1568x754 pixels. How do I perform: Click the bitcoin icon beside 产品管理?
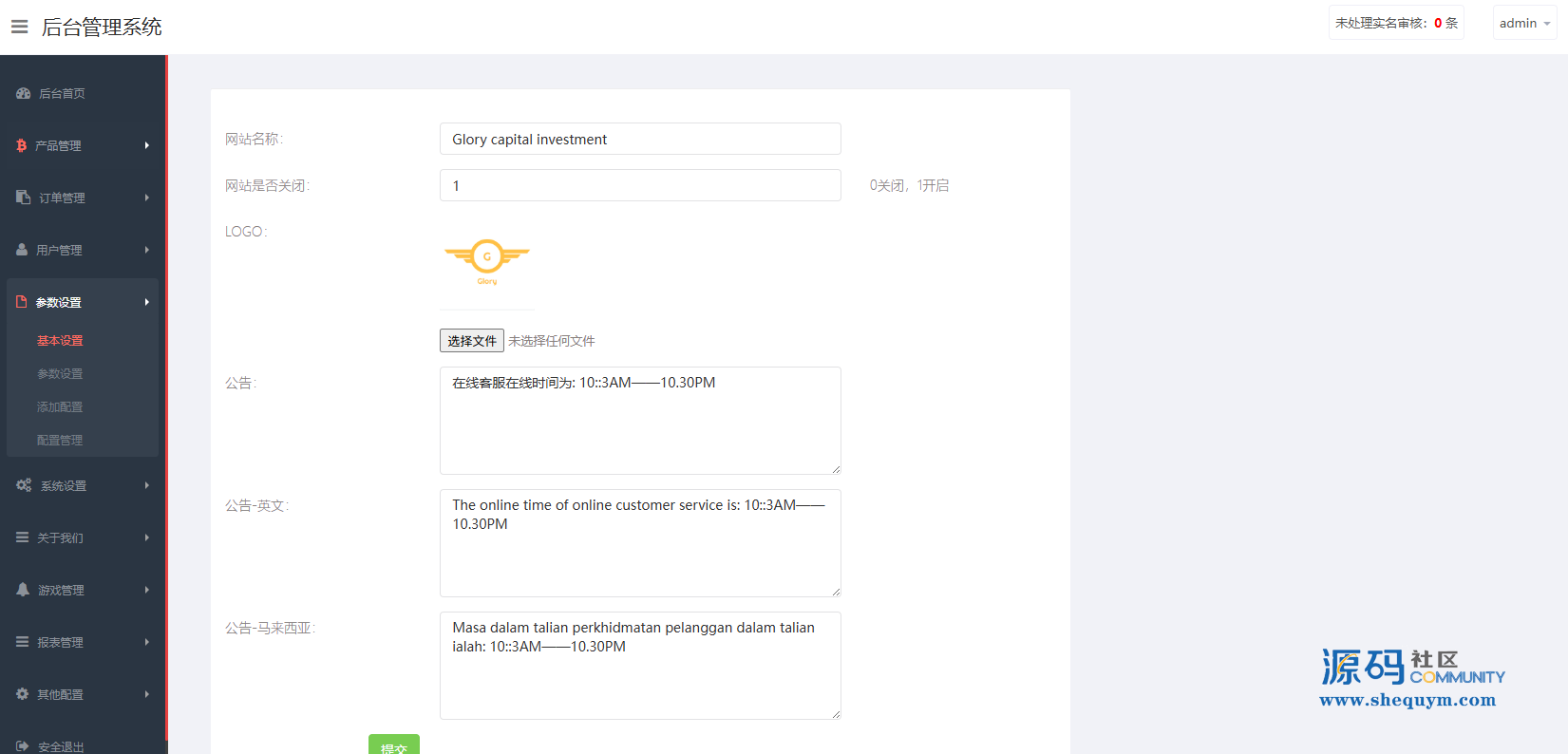[21, 145]
